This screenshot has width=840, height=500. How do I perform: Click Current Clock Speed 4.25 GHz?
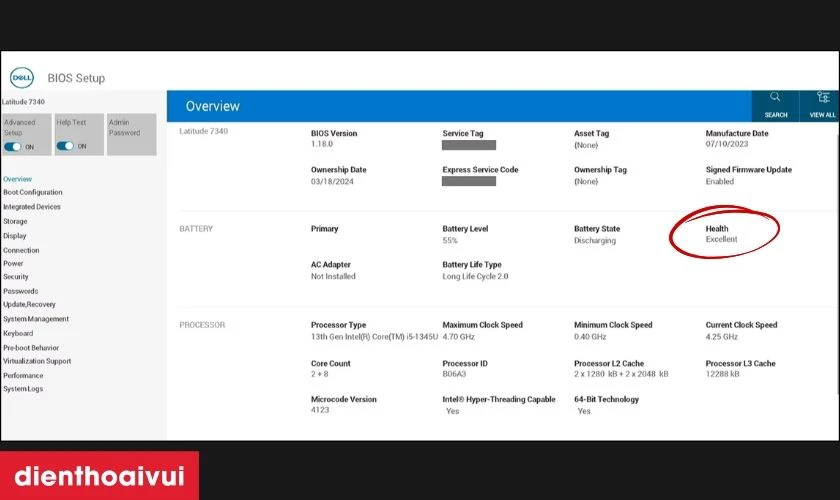click(x=722, y=337)
